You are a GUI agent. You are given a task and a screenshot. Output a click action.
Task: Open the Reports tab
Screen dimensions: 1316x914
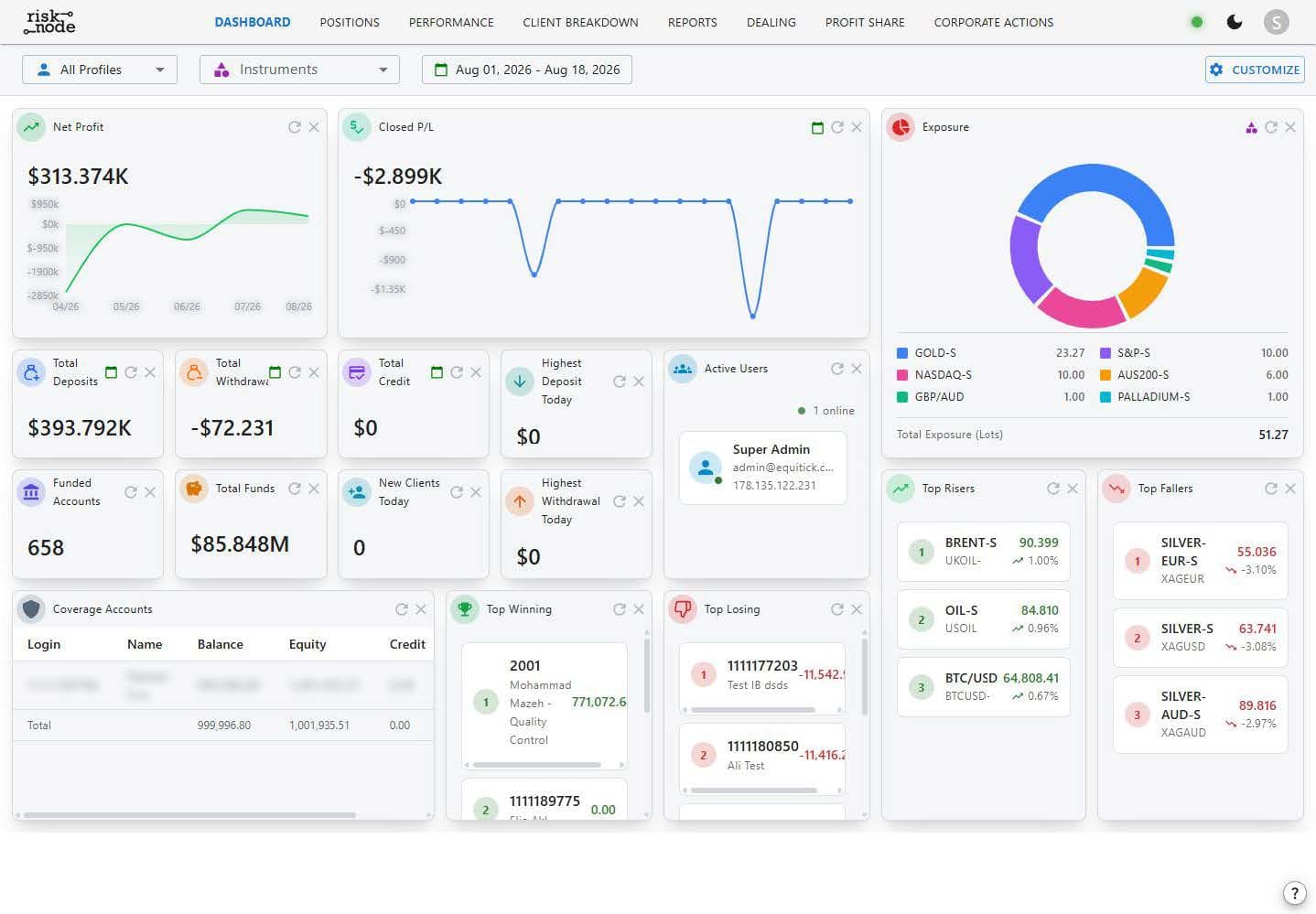click(x=692, y=22)
